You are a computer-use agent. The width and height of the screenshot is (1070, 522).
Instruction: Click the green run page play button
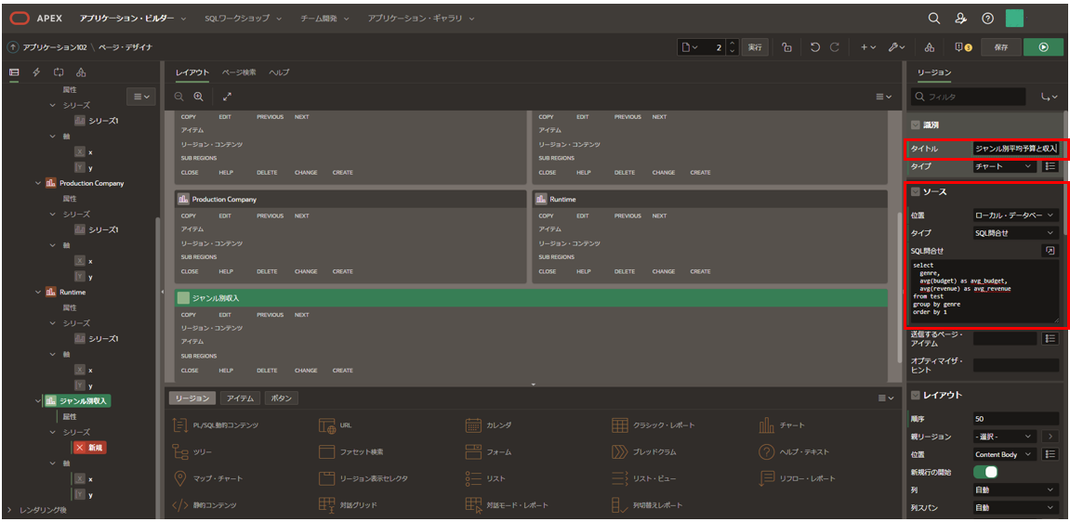tap(1043, 47)
